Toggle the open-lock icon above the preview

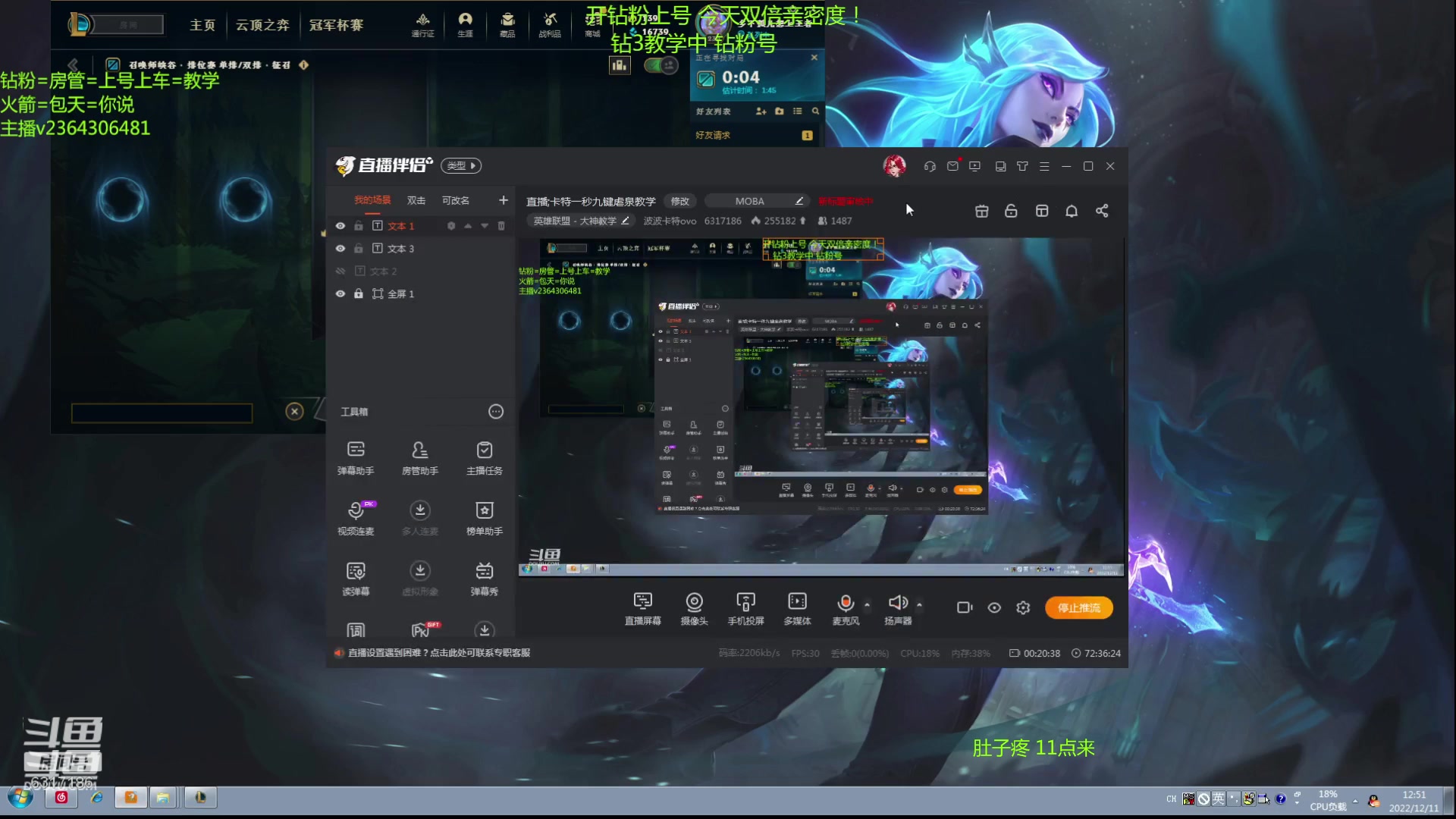pyautogui.click(x=1011, y=211)
